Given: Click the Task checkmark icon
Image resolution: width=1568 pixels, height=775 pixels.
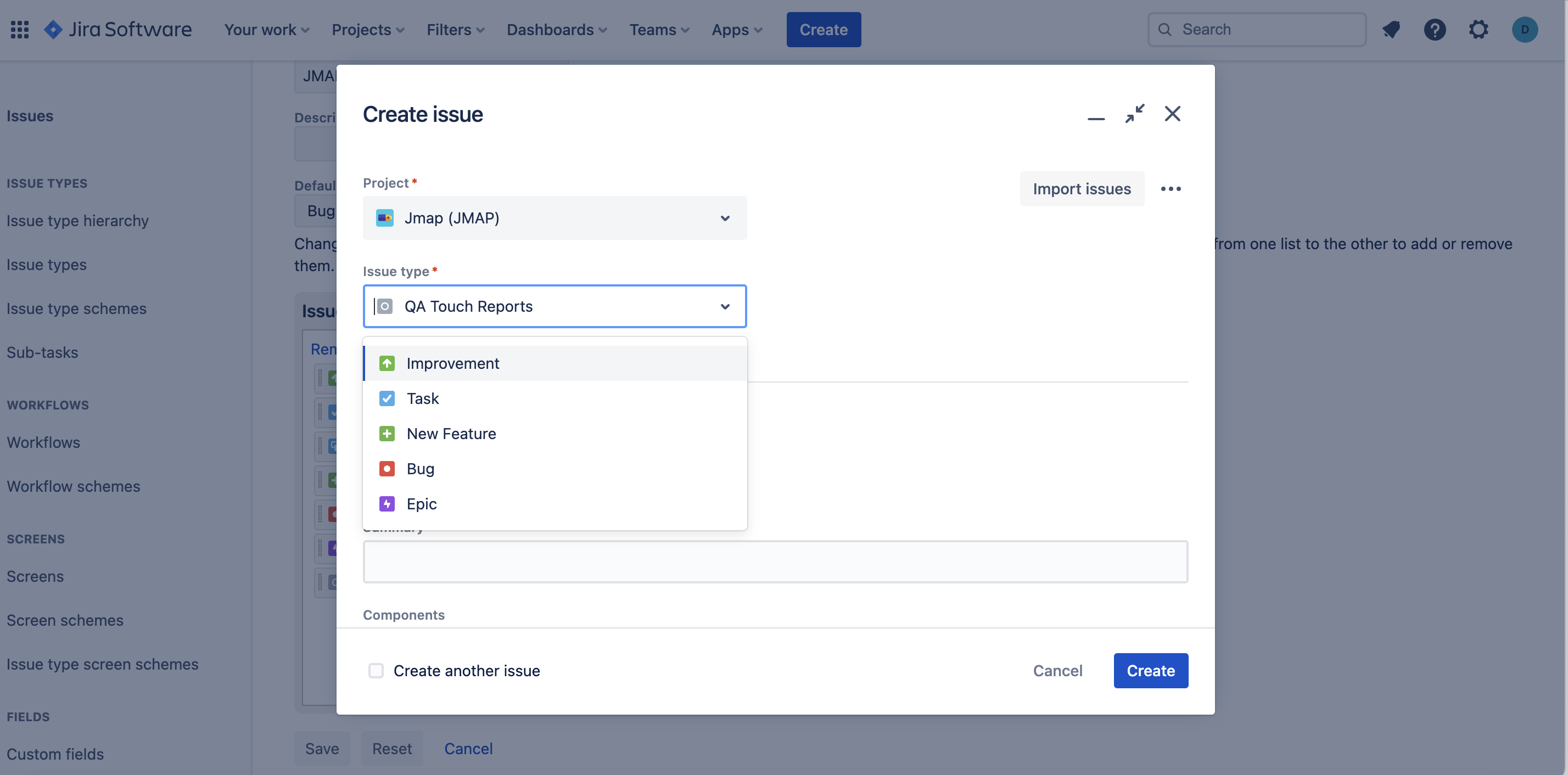Looking at the screenshot, I should [387, 398].
